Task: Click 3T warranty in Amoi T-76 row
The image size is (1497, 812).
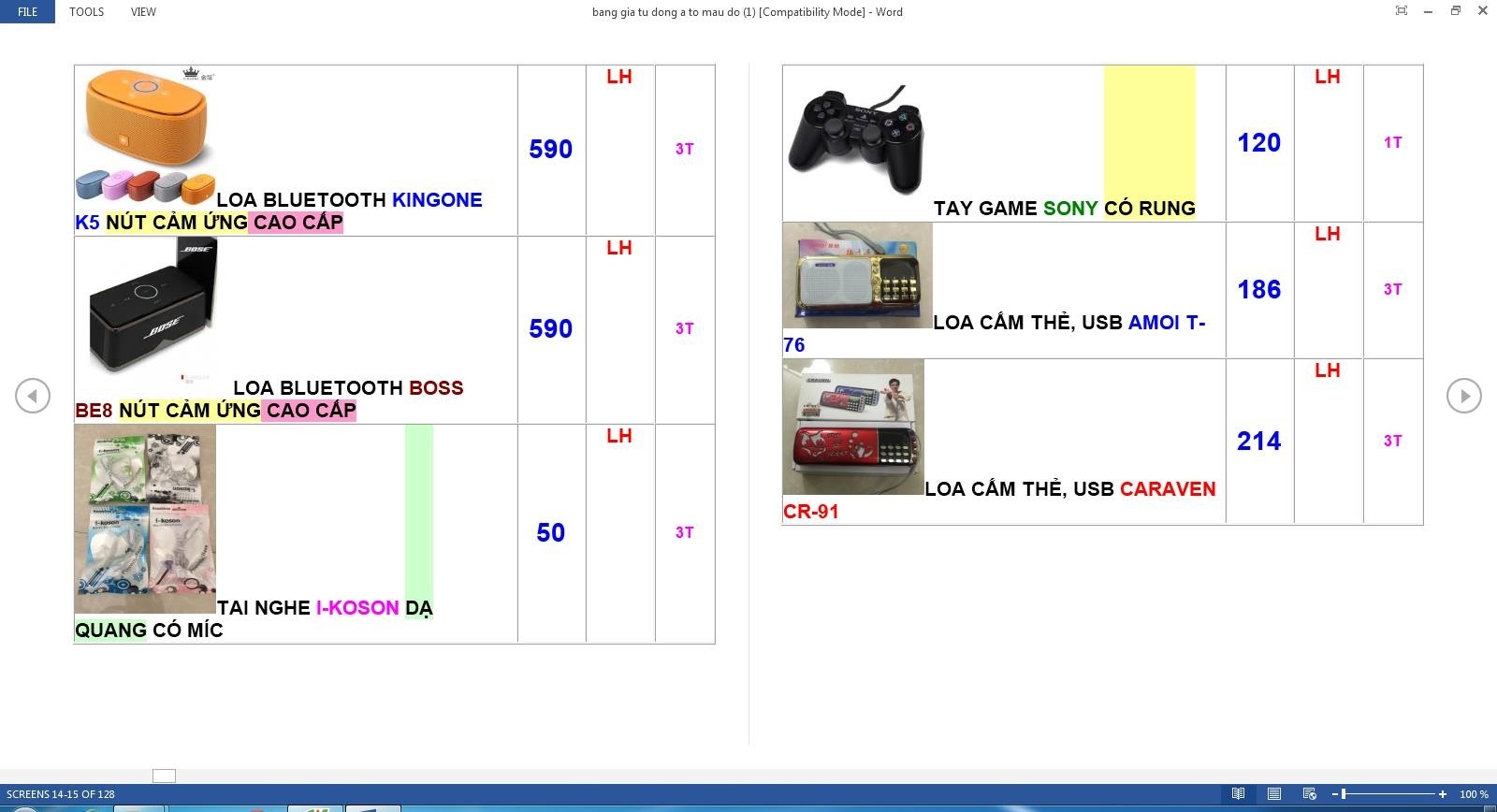Action: pyautogui.click(x=1393, y=289)
